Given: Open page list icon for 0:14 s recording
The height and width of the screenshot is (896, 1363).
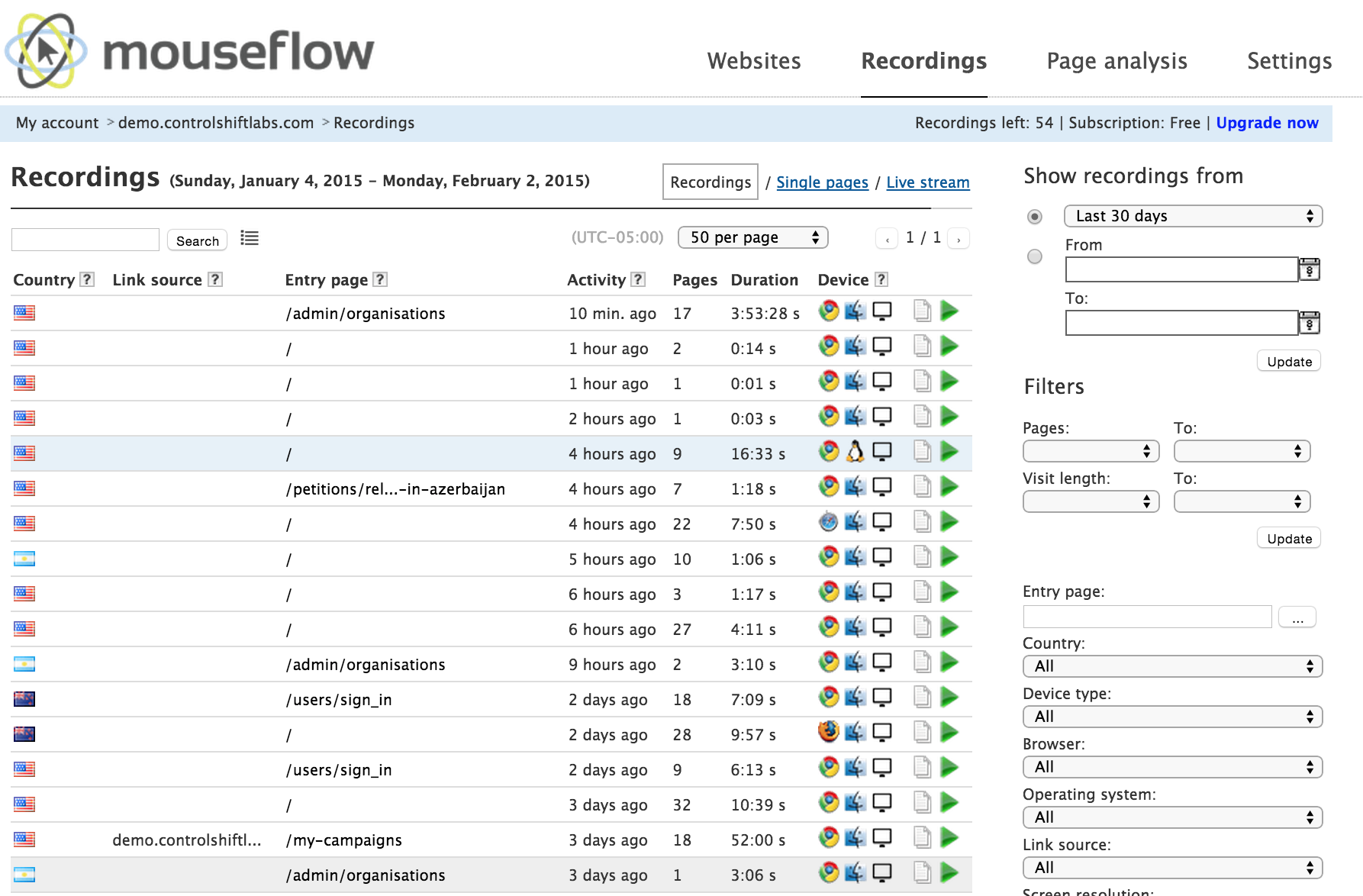Looking at the screenshot, I should coord(922,346).
